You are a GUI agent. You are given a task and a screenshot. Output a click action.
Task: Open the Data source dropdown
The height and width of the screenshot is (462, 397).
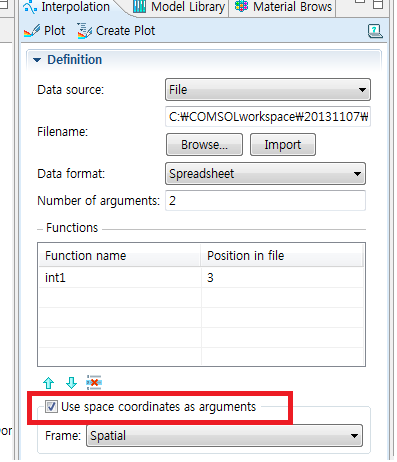click(x=268, y=90)
